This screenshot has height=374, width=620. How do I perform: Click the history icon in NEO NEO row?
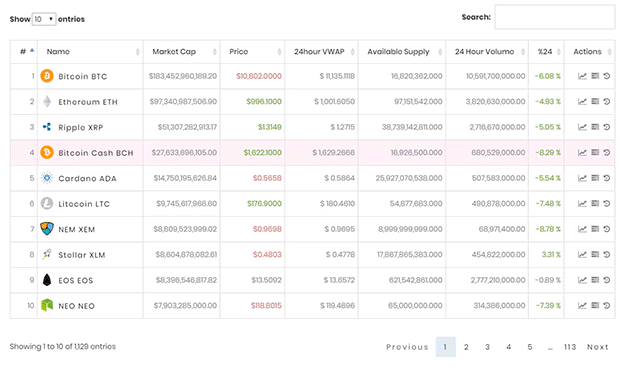607,306
